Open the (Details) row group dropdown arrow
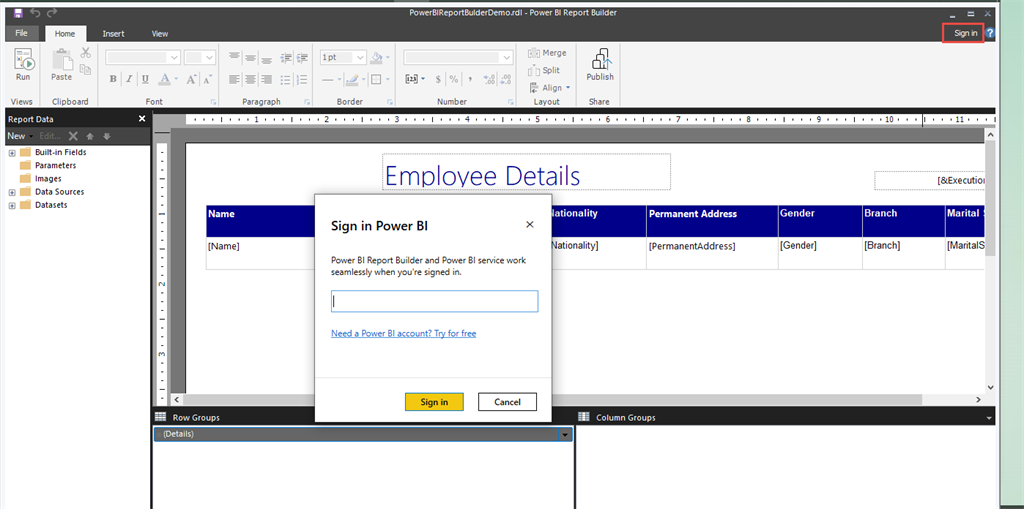This screenshot has width=1024, height=509. [565, 435]
